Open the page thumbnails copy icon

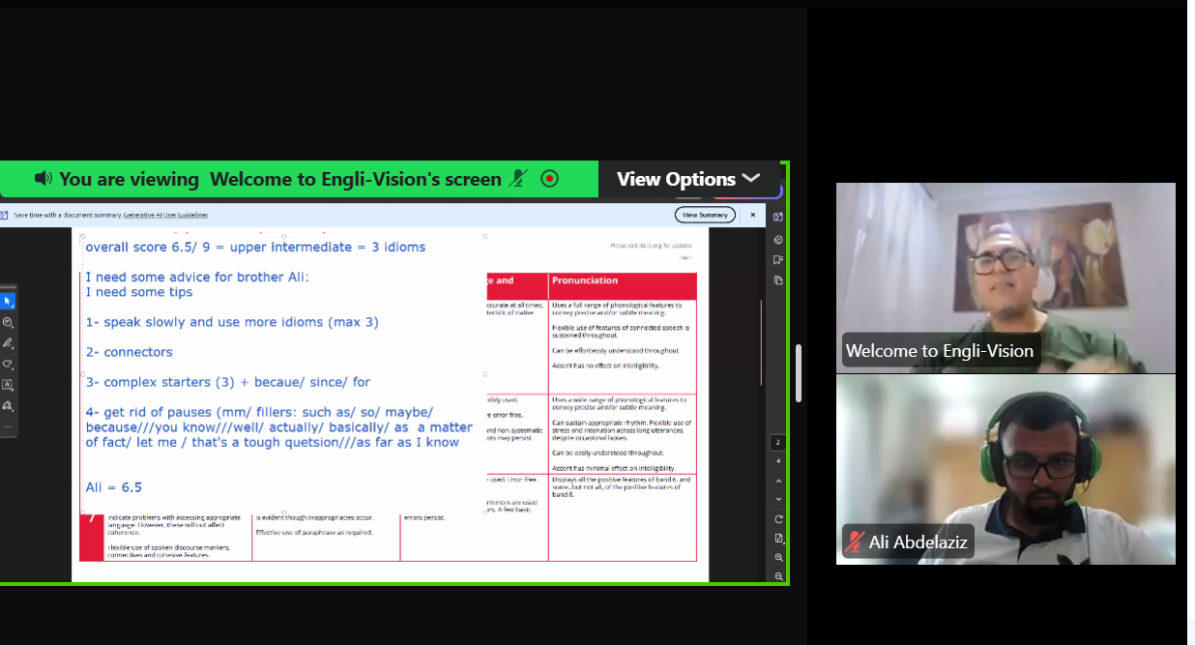click(778, 280)
